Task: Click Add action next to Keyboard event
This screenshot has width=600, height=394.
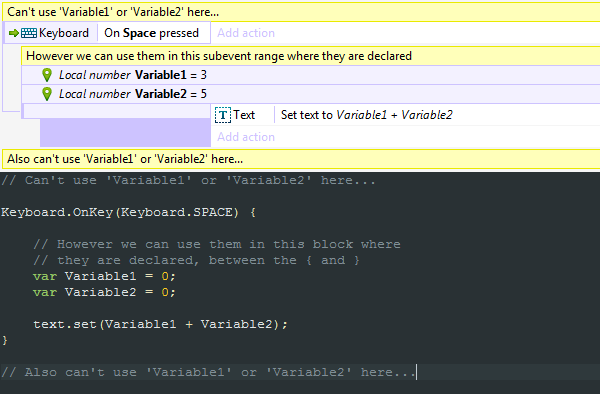Action: tap(246, 33)
